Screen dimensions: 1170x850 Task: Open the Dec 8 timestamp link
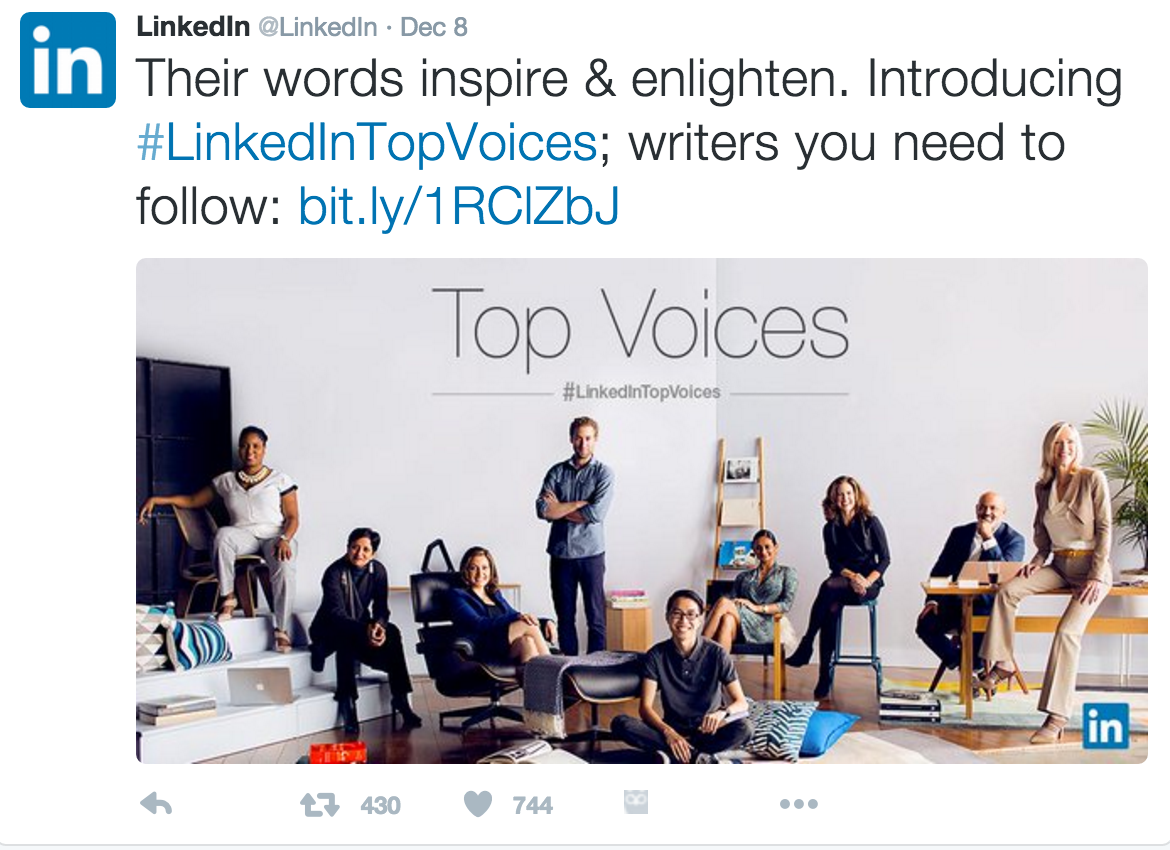pos(433,27)
